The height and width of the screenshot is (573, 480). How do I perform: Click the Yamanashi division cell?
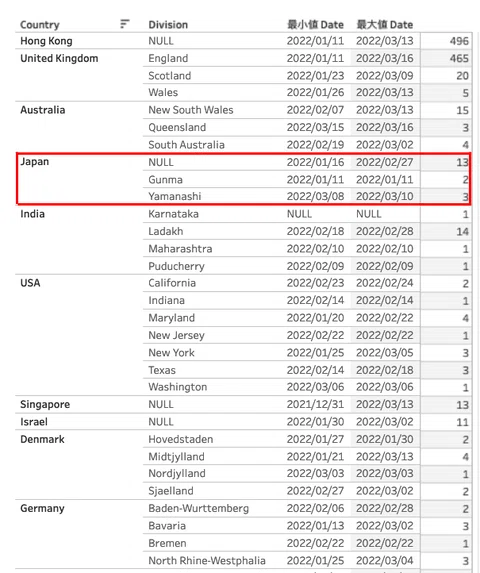coord(175,197)
